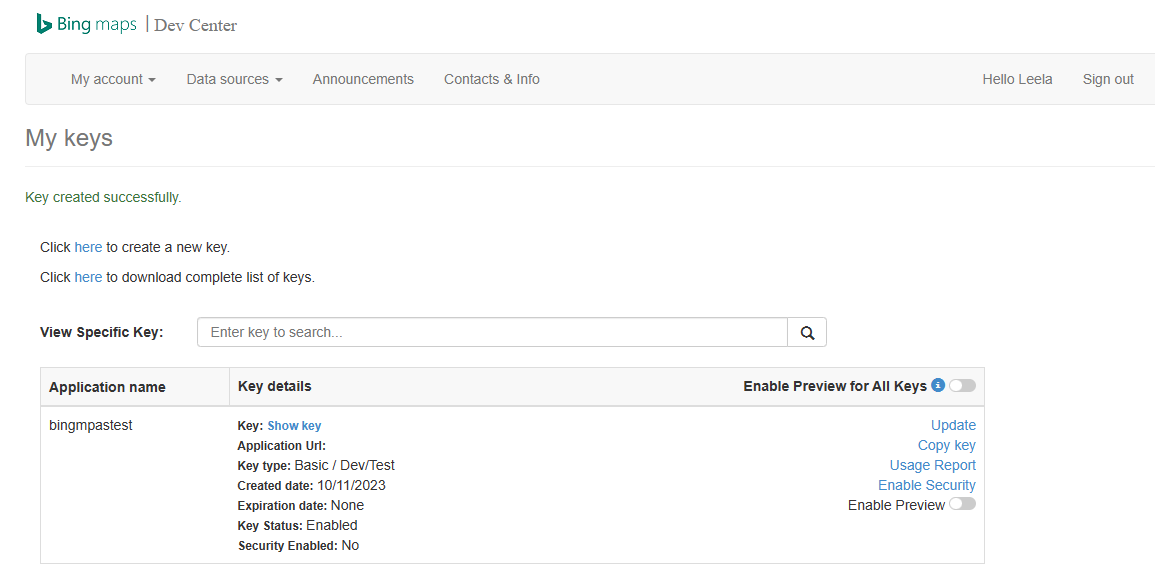Show key for bingmpastest
1155x580 pixels.
tap(294, 425)
